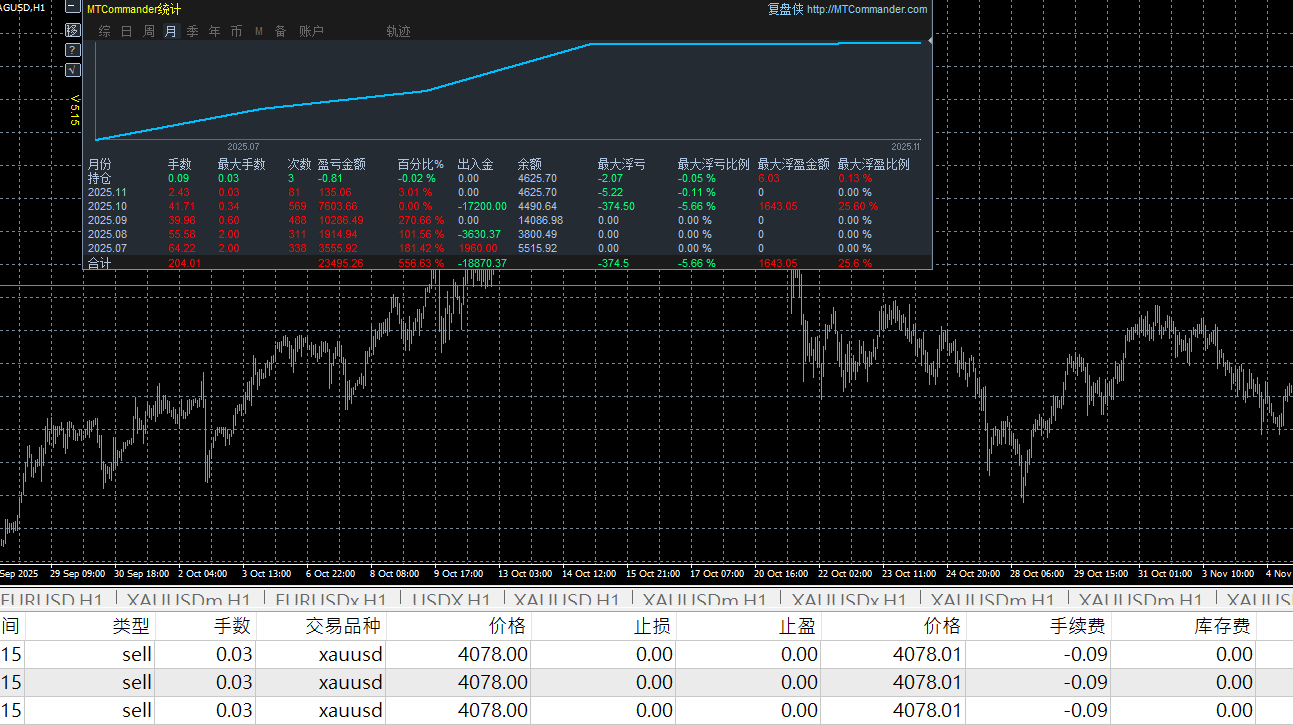Click the total deposit value -18870.37
Screen dimensions: 1293x725
[x=482, y=264]
